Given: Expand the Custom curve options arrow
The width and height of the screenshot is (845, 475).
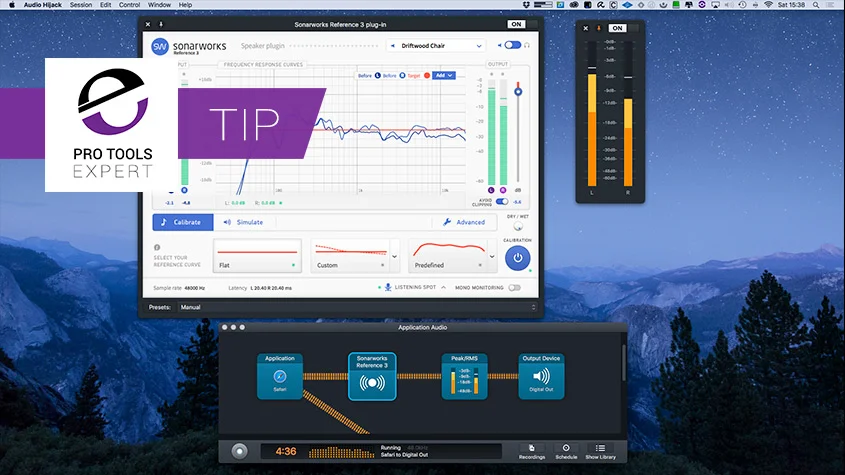Looking at the screenshot, I should coord(394,257).
